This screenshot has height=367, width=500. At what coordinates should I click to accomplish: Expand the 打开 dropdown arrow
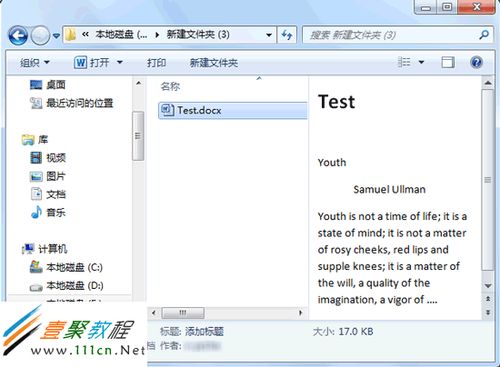coord(120,62)
